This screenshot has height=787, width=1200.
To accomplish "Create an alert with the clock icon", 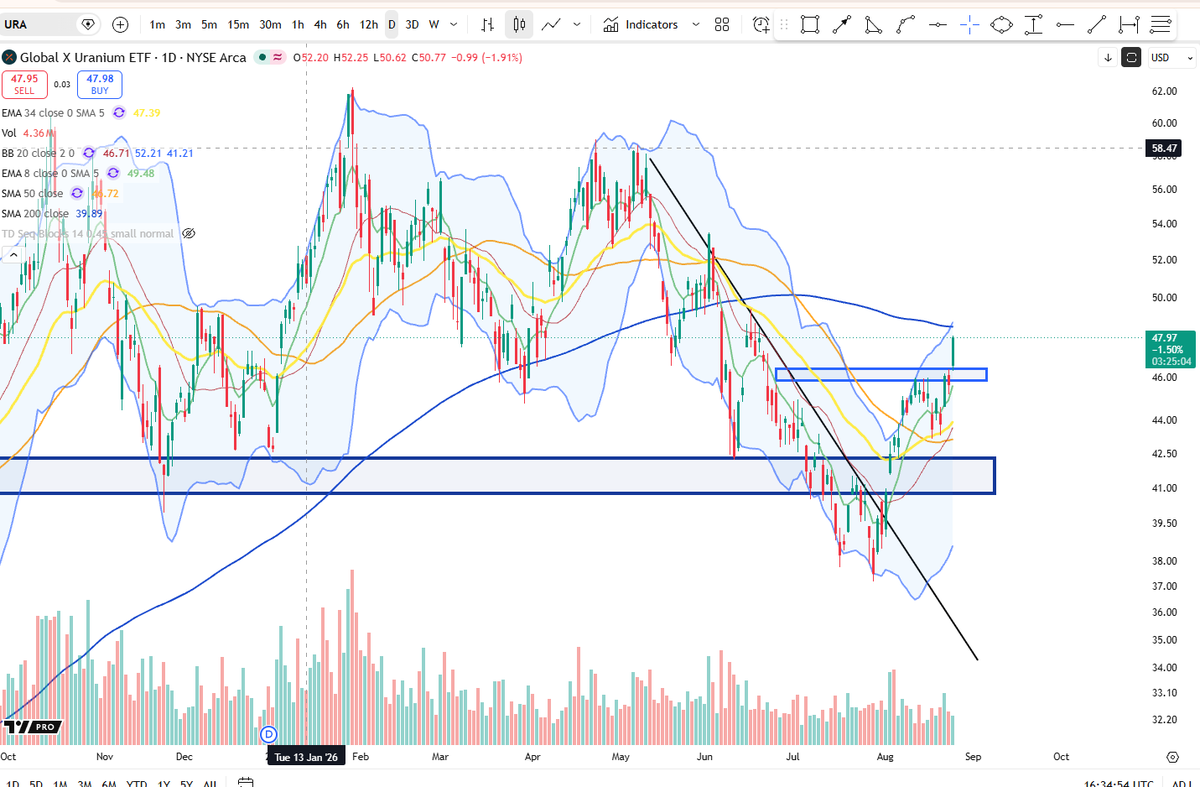I will click(x=762, y=24).
